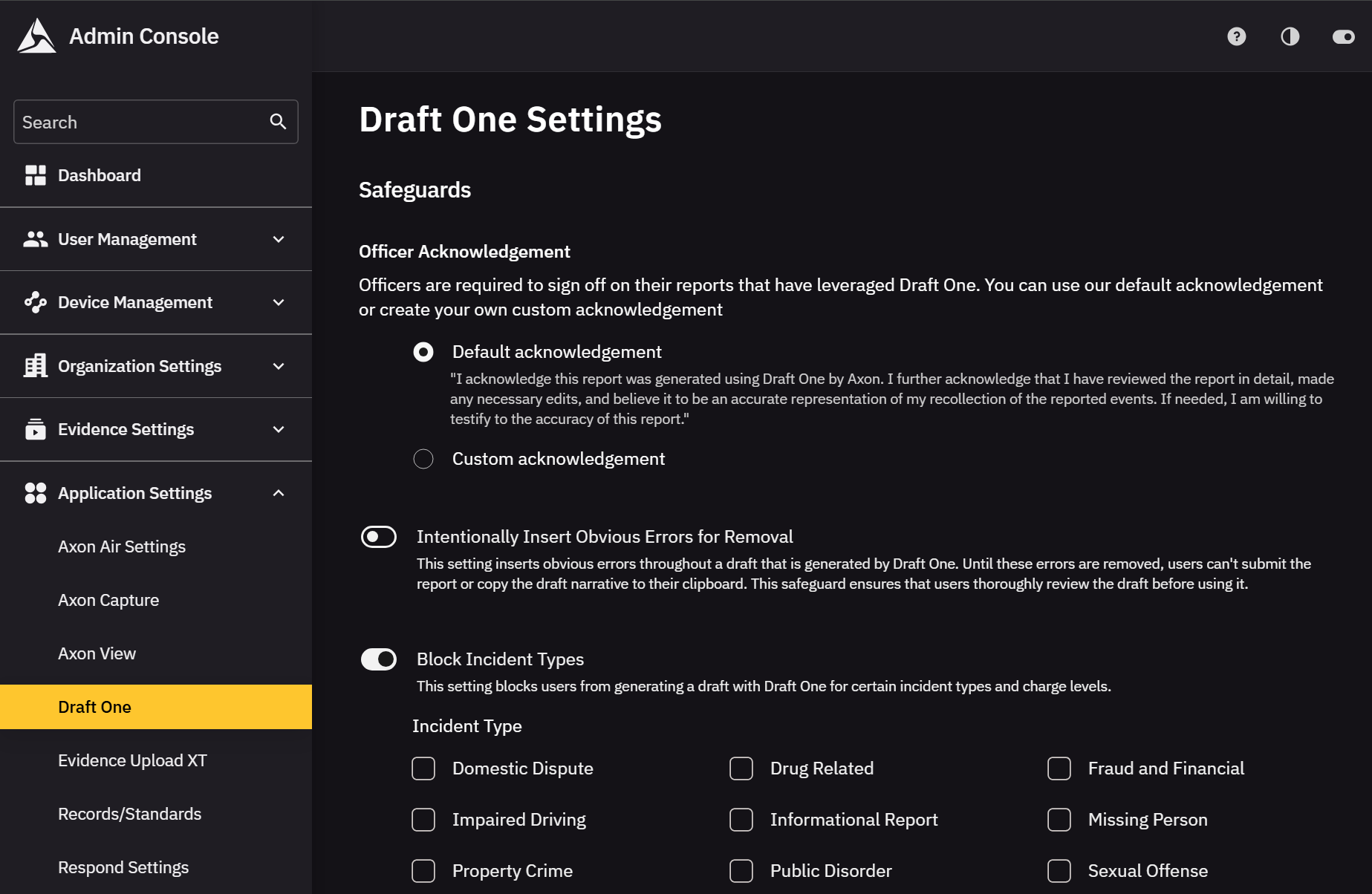Click the Organization Settings building icon
This screenshot has height=894, width=1372.
pos(35,366)
